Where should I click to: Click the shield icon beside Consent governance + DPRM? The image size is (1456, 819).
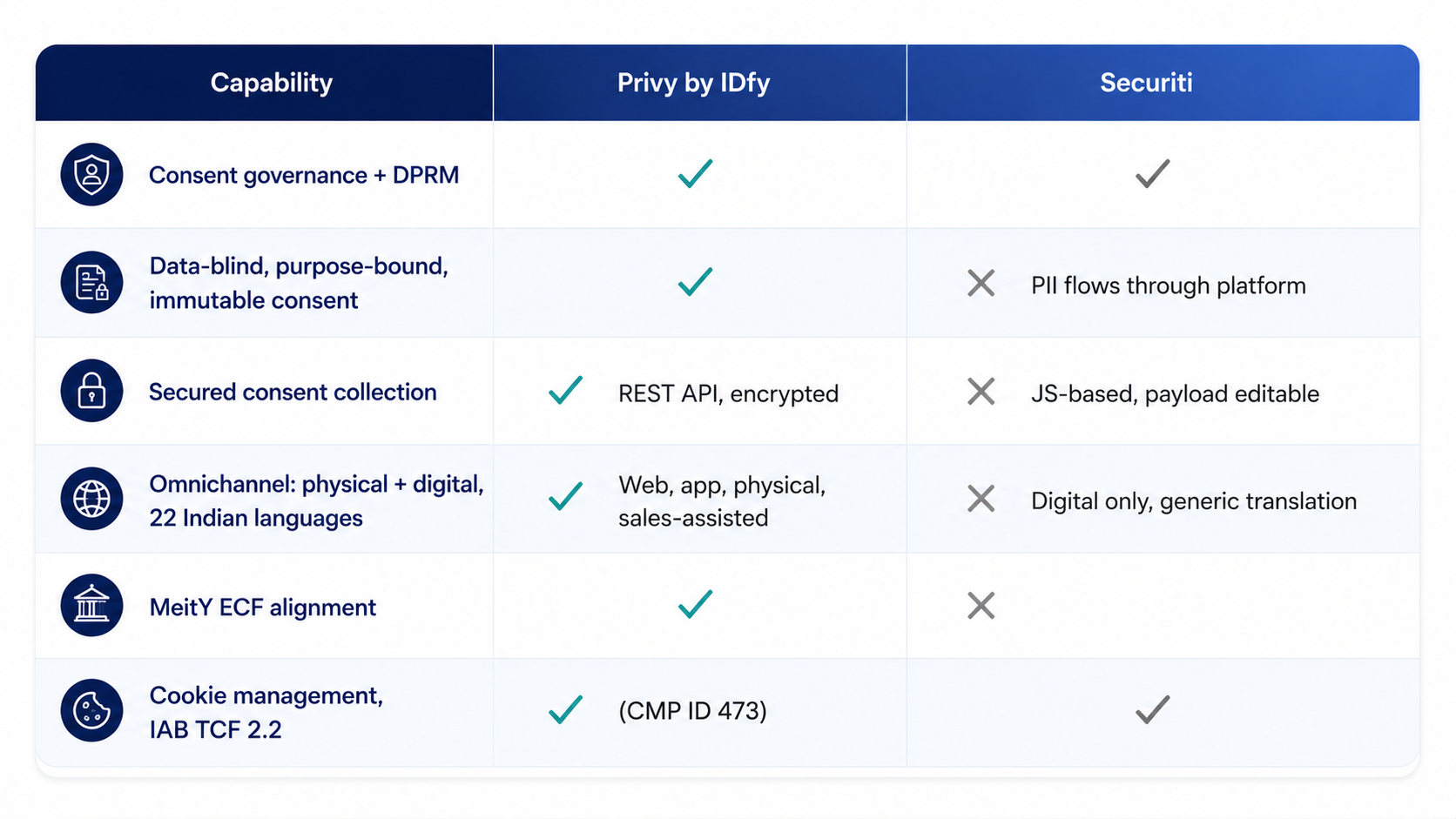[91, 175]
